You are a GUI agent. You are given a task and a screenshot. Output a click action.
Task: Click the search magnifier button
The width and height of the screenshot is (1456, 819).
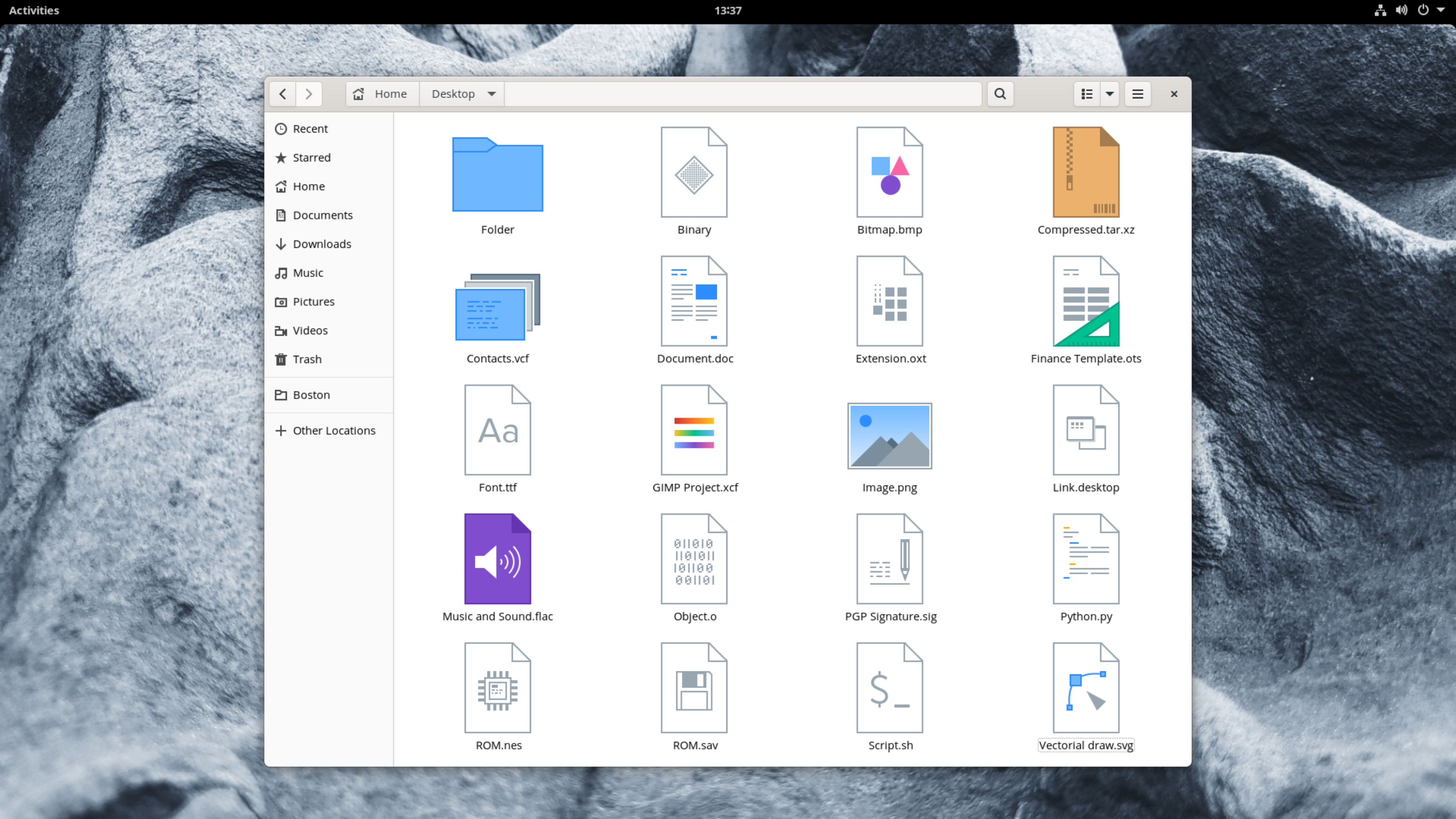click(1000, 94)
